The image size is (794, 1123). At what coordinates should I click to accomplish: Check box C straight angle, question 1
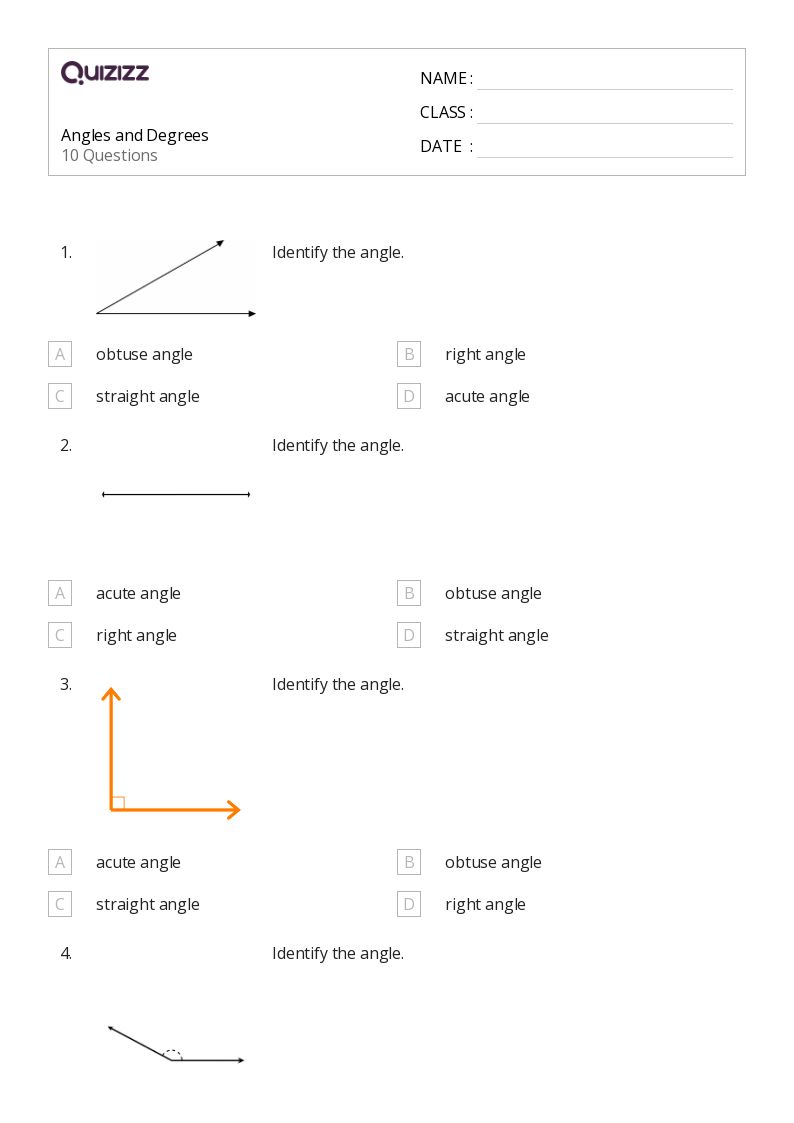pyautogui.click(x=60, y=396)
